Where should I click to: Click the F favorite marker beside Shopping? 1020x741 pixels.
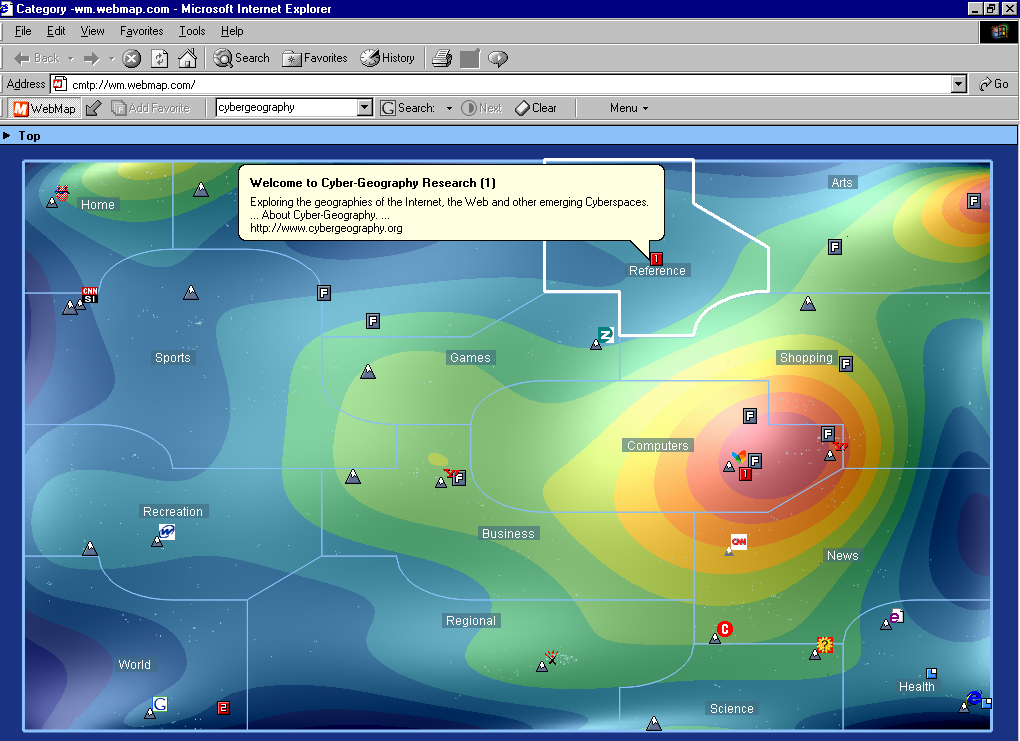pos(846,364)
